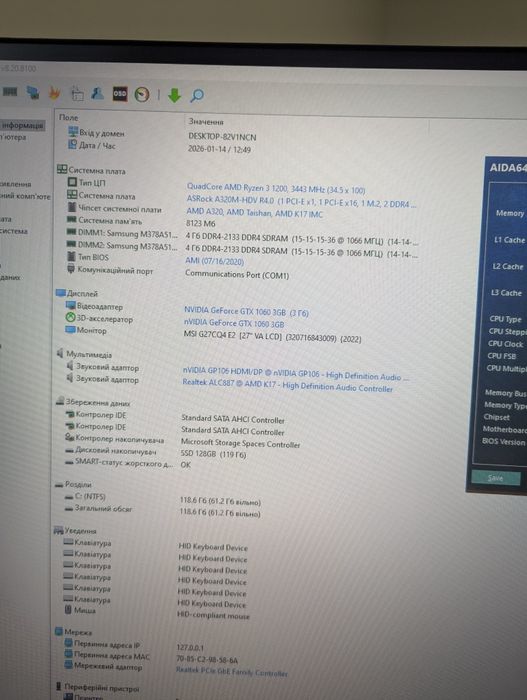Open the nVIDIA GP106 HDMI/DP audio link
This screenshot has width=527, height=700.
point(296,373)
